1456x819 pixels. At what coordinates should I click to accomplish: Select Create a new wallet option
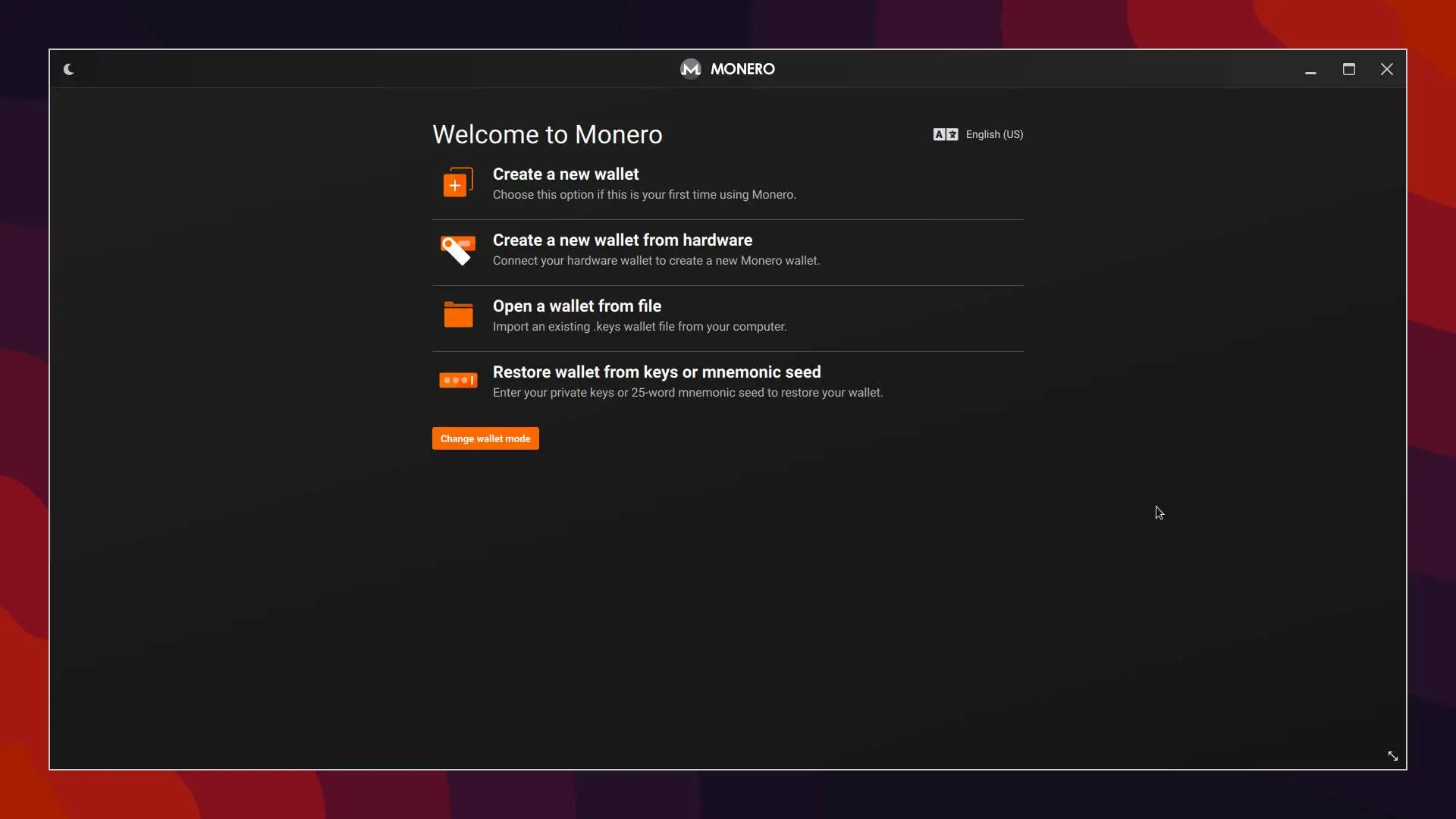click(x=728, y=184)
